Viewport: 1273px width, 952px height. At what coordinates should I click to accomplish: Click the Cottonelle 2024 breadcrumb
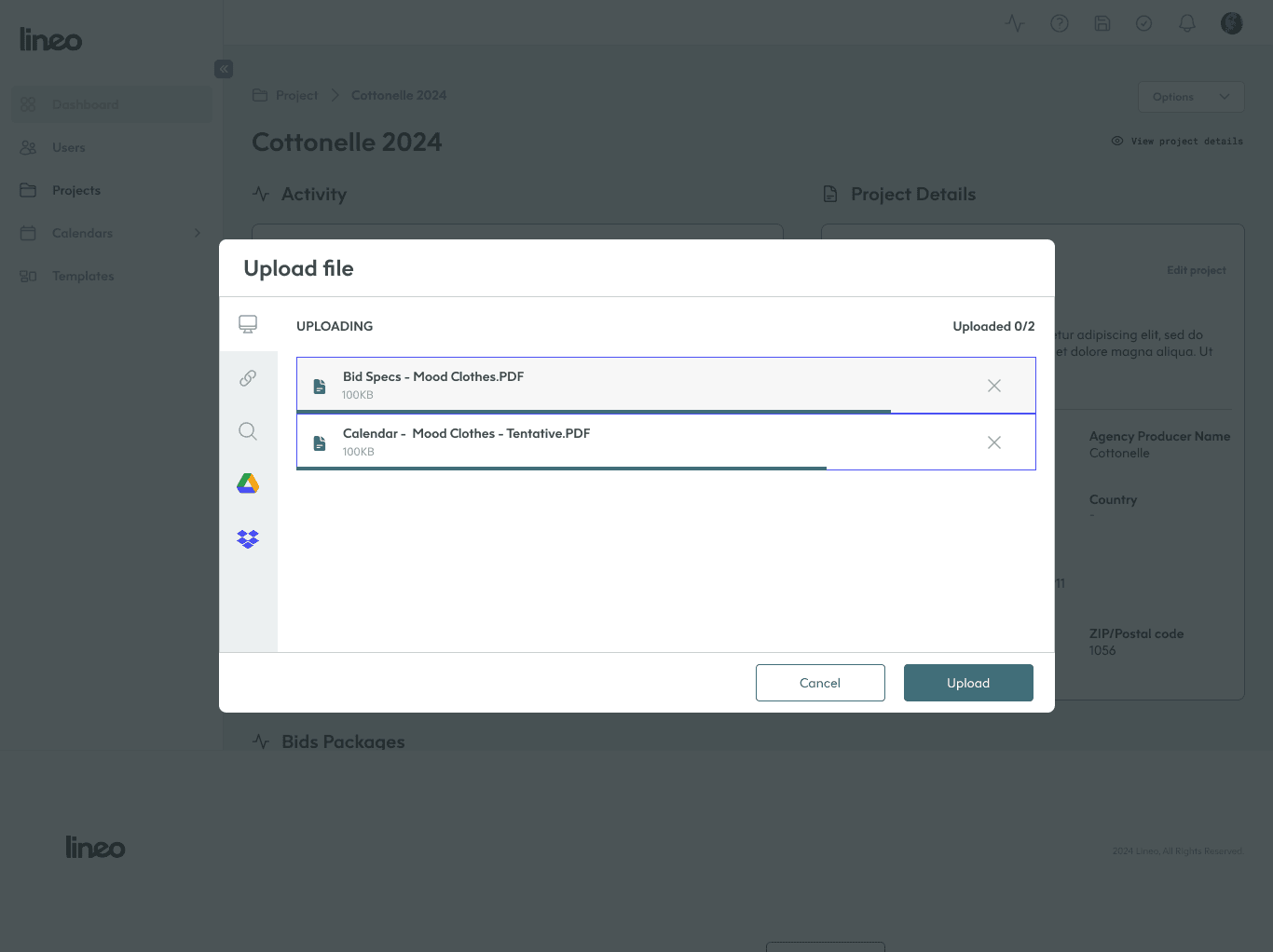tap(399, 95)
